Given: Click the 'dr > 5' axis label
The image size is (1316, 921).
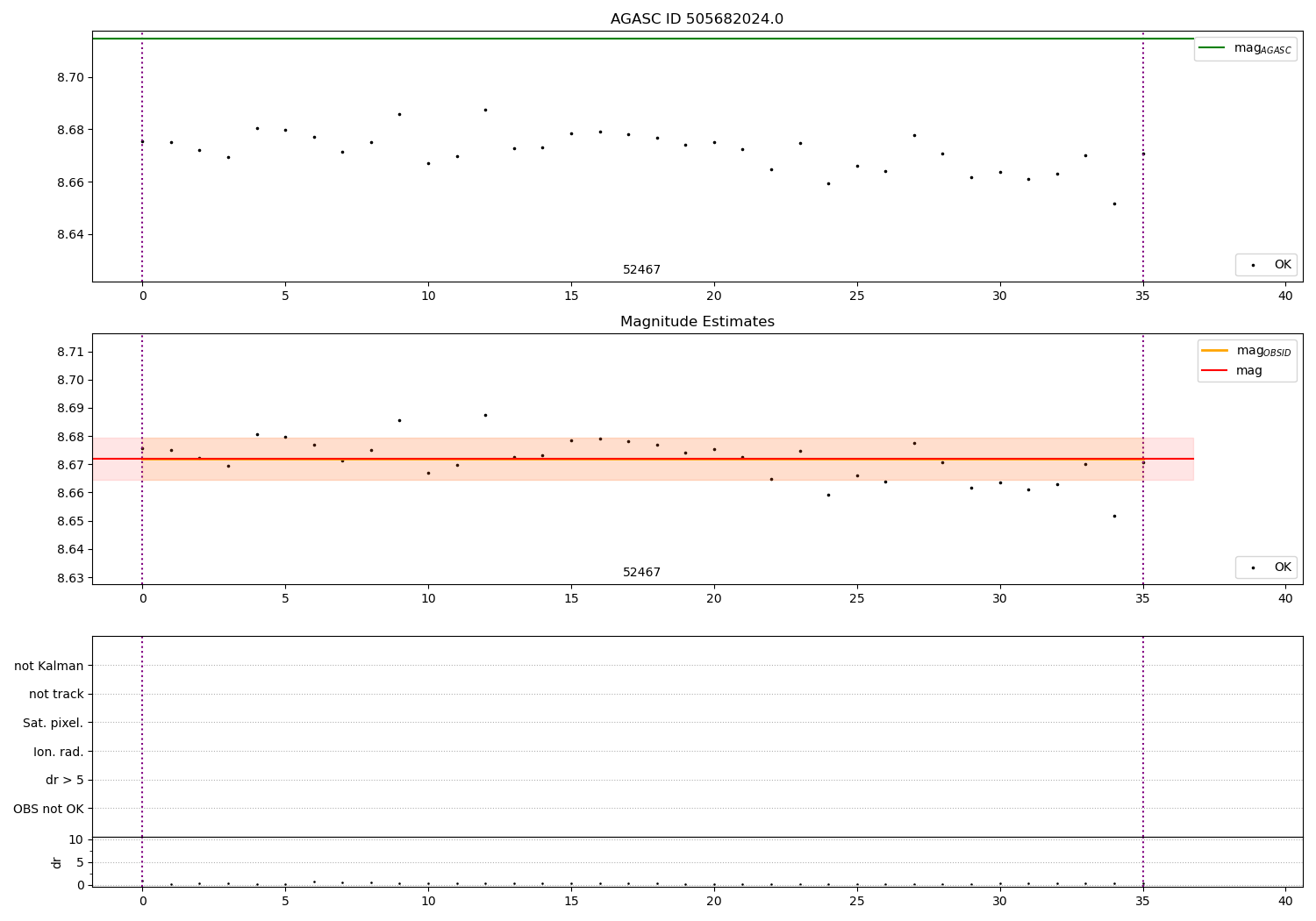Looking at the screenshot, I should click(x=65, y=780).
